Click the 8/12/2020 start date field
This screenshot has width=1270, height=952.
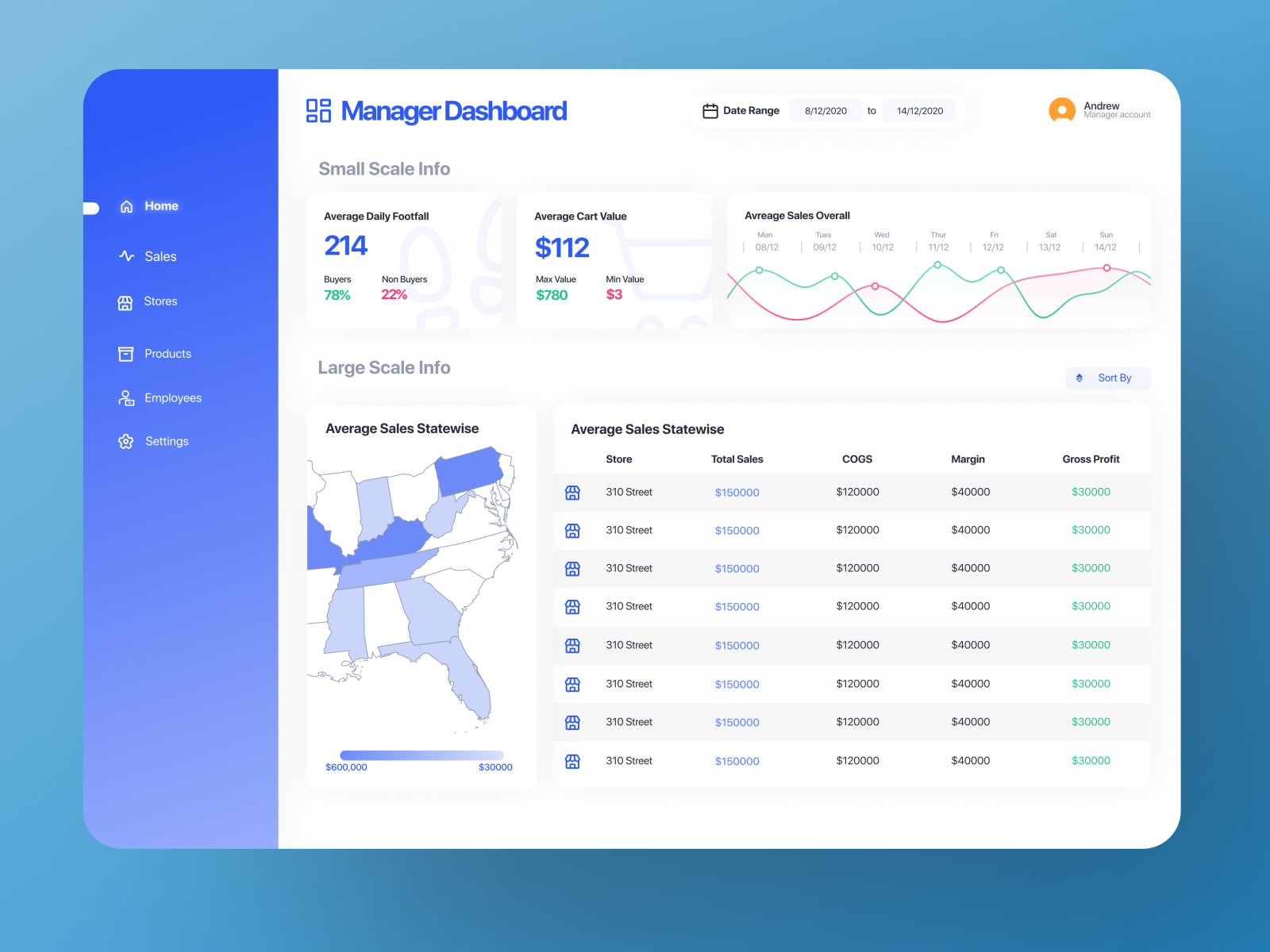(x=825, y=110)
